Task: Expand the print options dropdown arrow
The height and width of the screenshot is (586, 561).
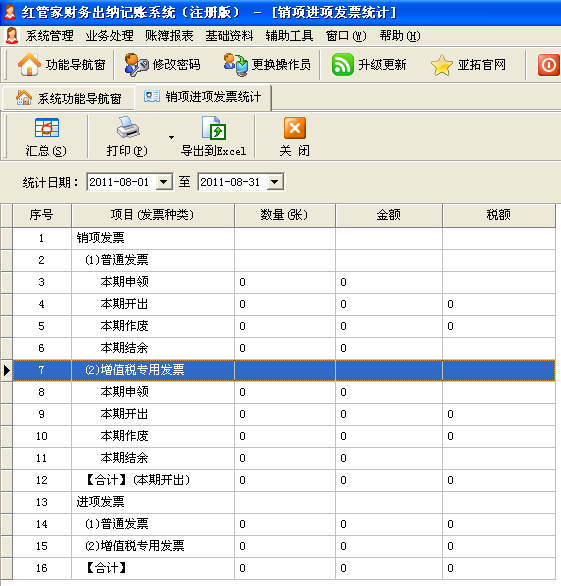Action: coord(171,137)
